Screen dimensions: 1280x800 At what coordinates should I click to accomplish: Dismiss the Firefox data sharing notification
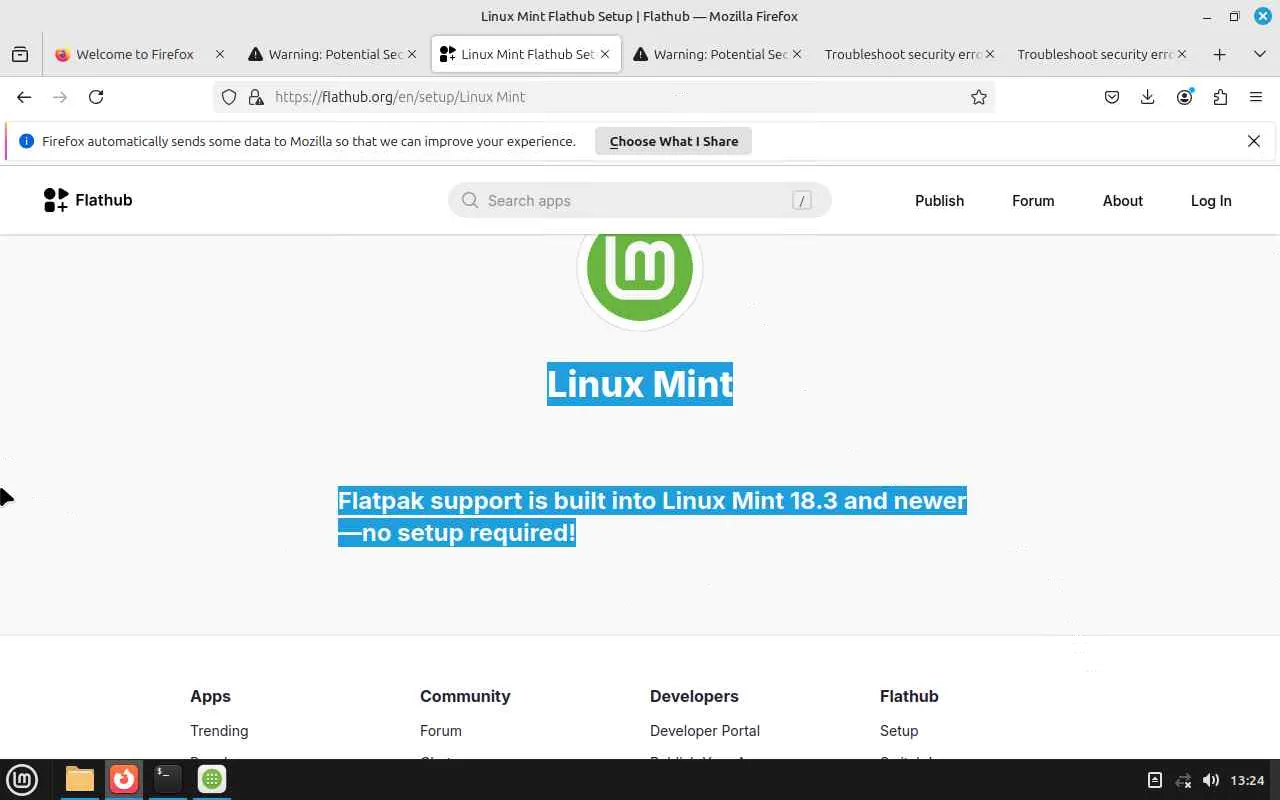1254,141
